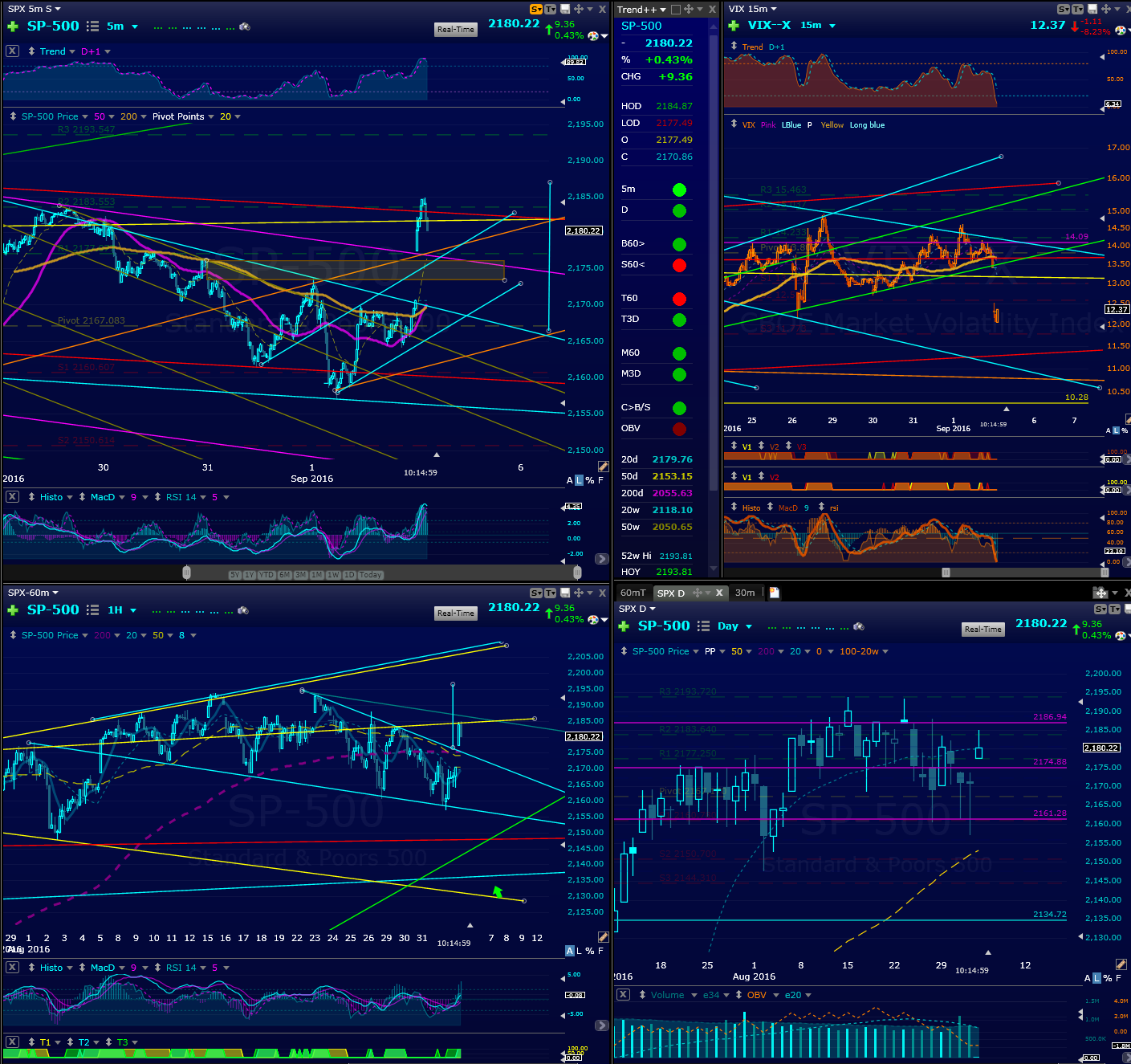
Task: Remove Trend study pane with X box
Action: click(12, 51)
